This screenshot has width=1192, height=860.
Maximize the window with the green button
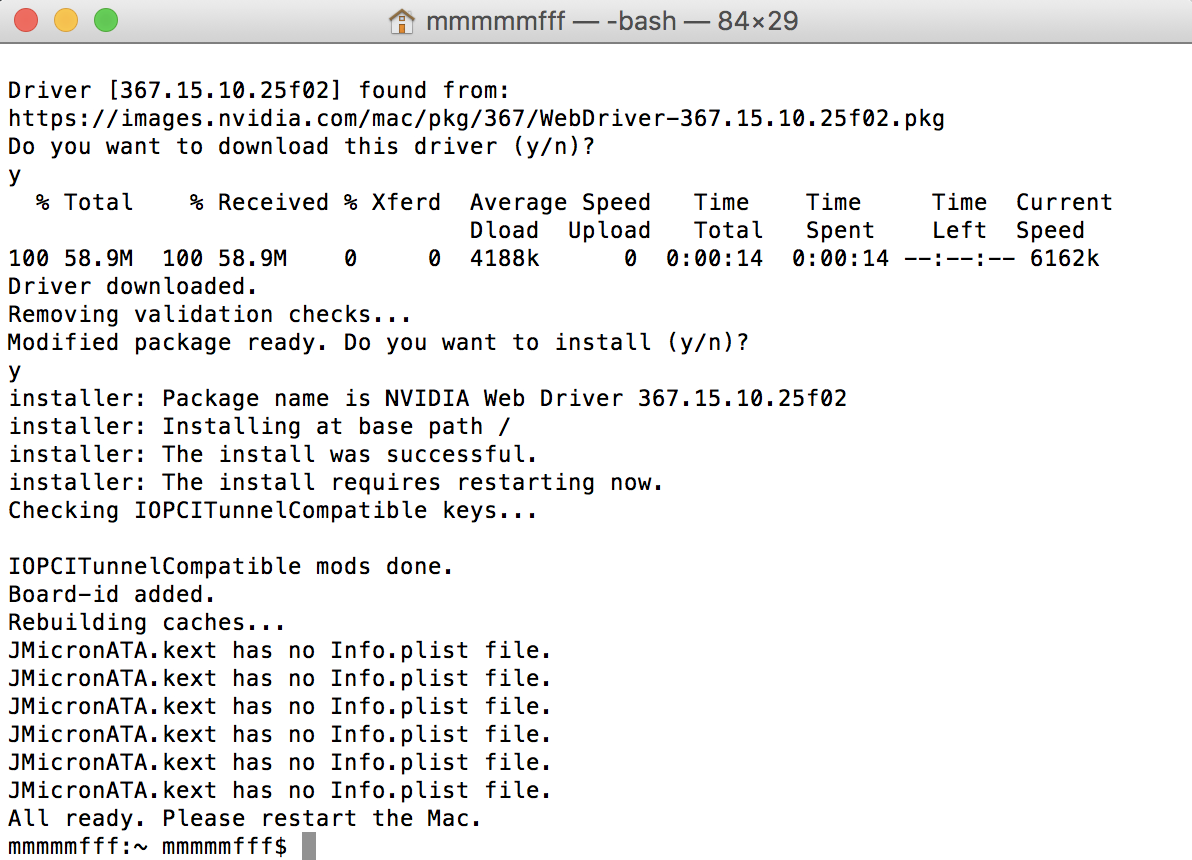104,20
